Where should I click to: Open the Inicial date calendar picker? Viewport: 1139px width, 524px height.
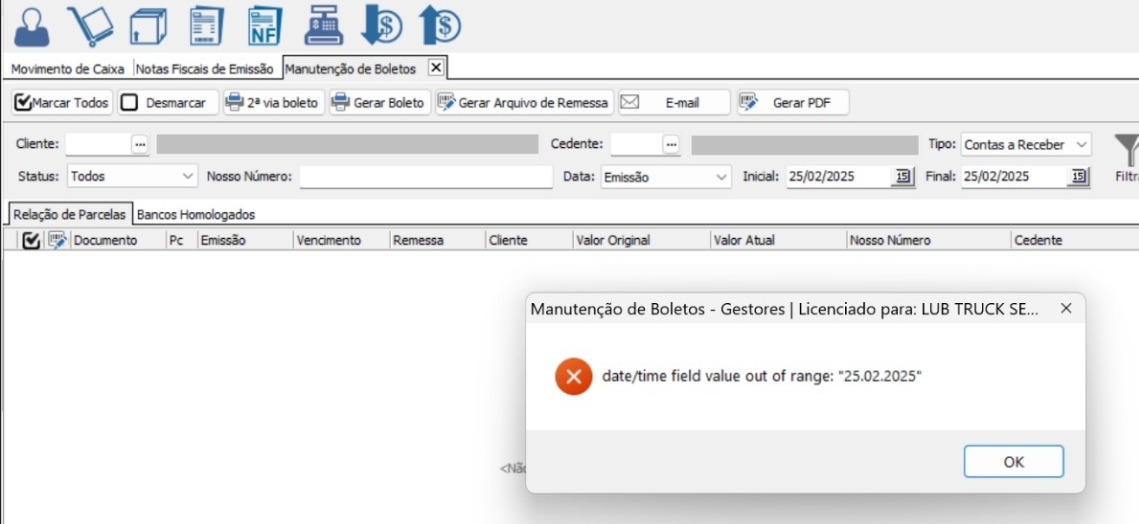903,176
